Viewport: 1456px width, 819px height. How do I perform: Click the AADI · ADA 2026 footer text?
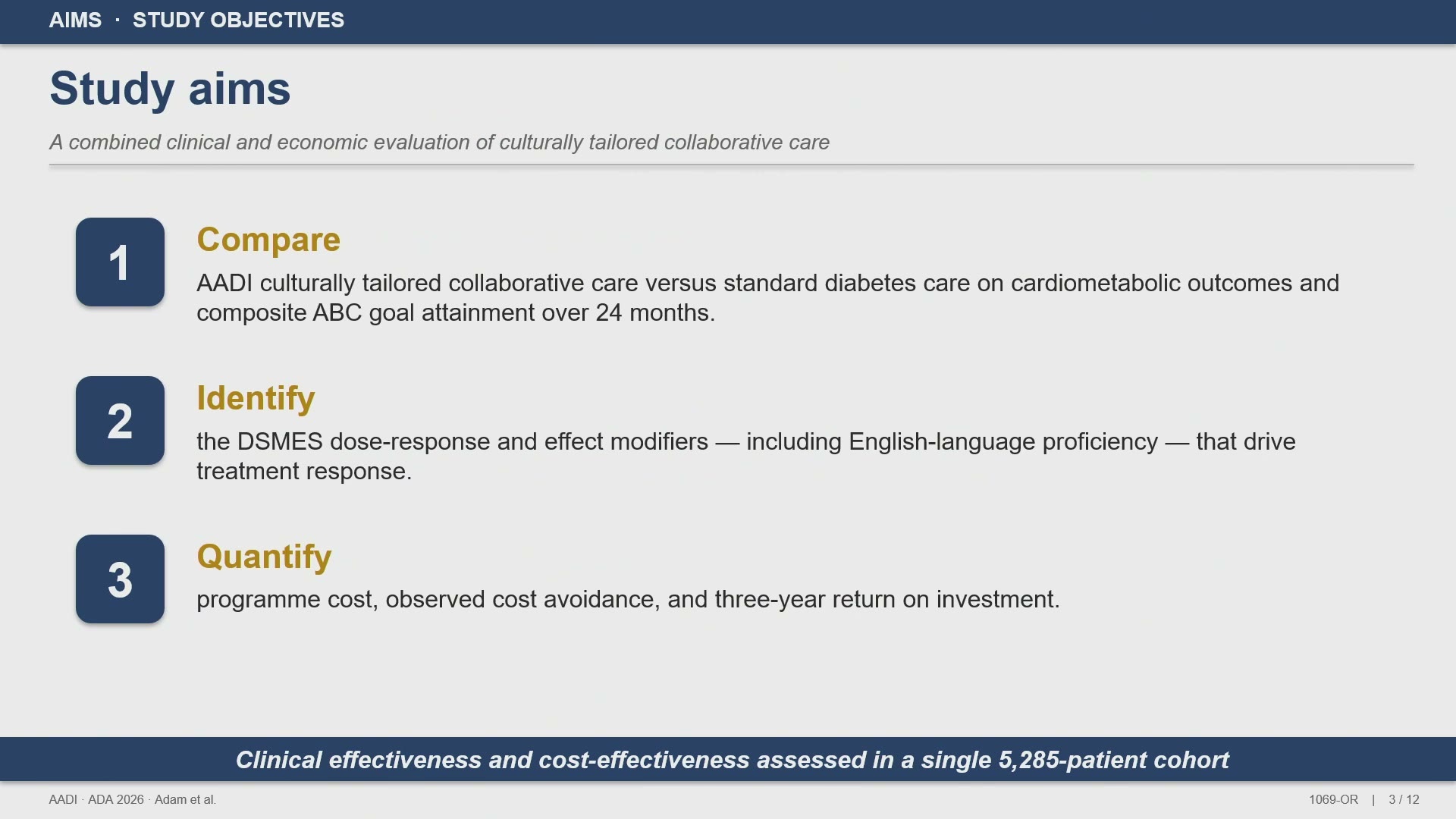tap(96, 800)
